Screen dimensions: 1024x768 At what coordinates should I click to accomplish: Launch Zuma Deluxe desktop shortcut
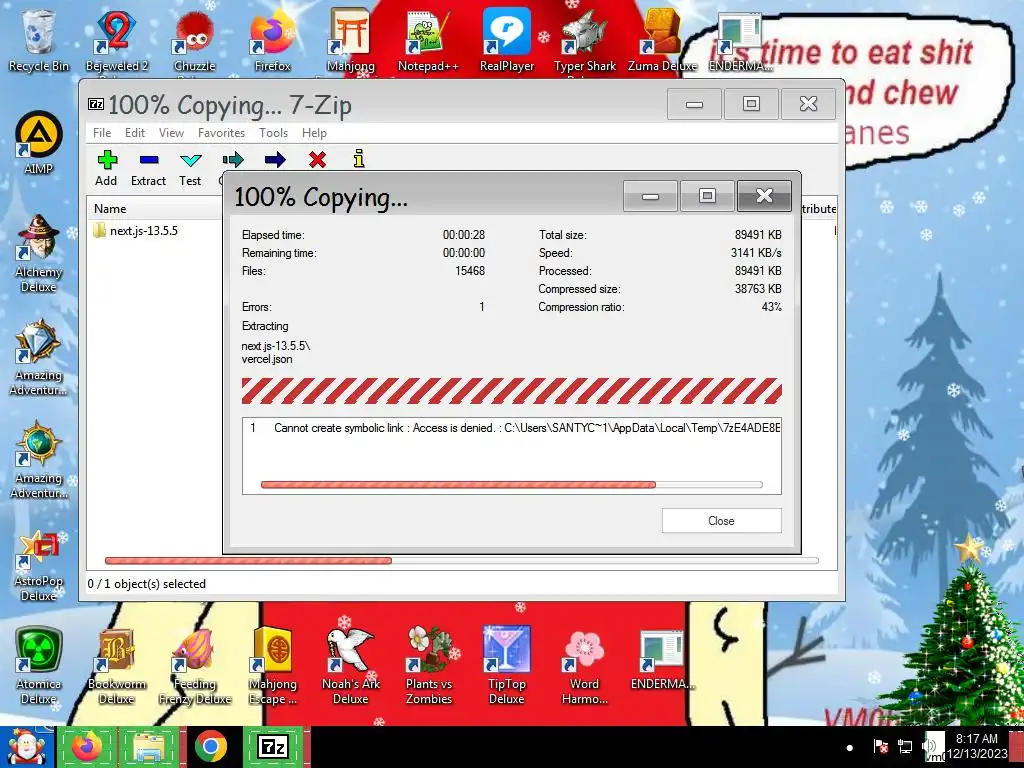663,41
